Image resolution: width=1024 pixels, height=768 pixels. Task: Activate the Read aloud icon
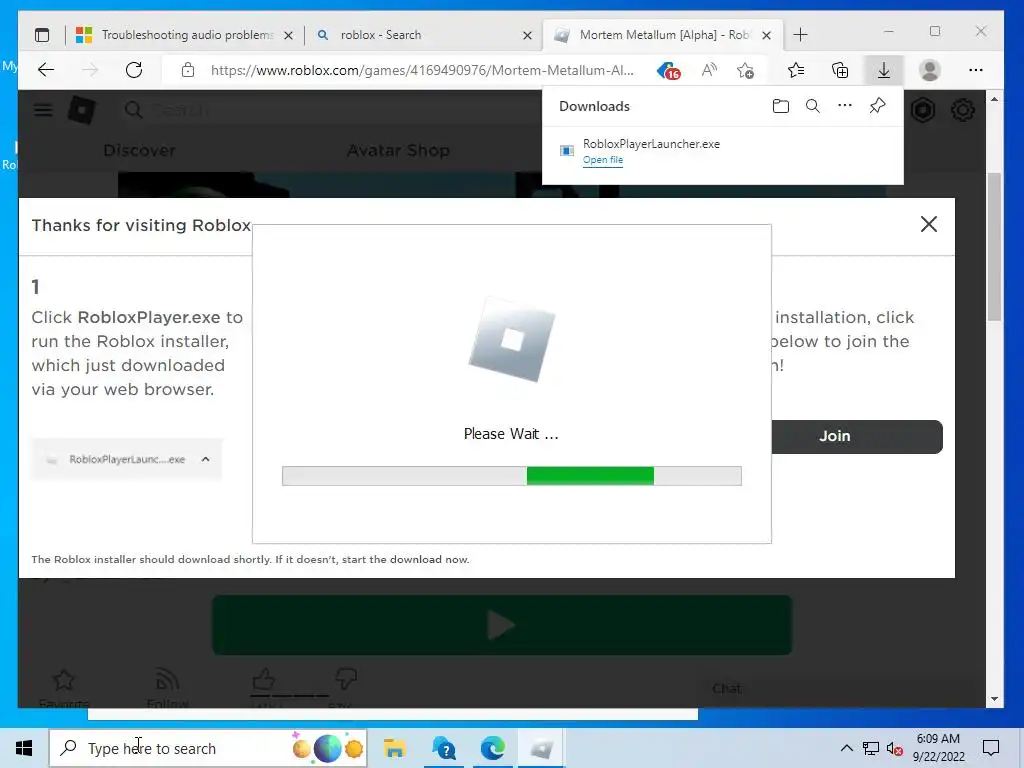709,70
